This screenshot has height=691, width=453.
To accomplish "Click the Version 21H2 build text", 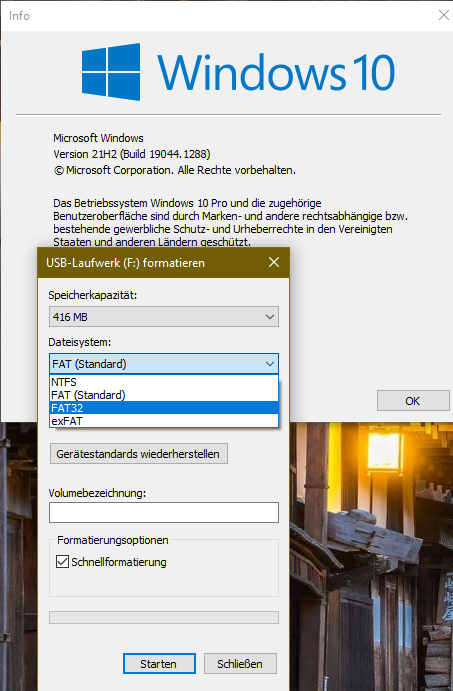I will tap(132, 154).
